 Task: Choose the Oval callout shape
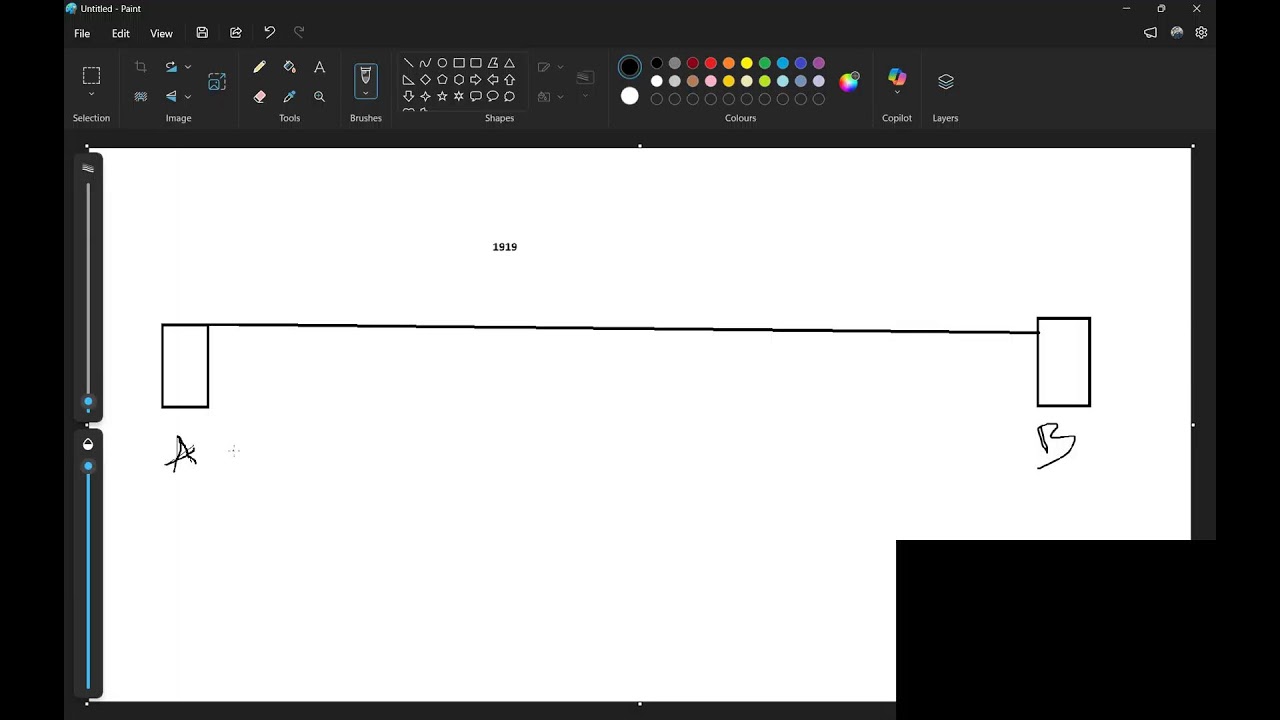493,97
